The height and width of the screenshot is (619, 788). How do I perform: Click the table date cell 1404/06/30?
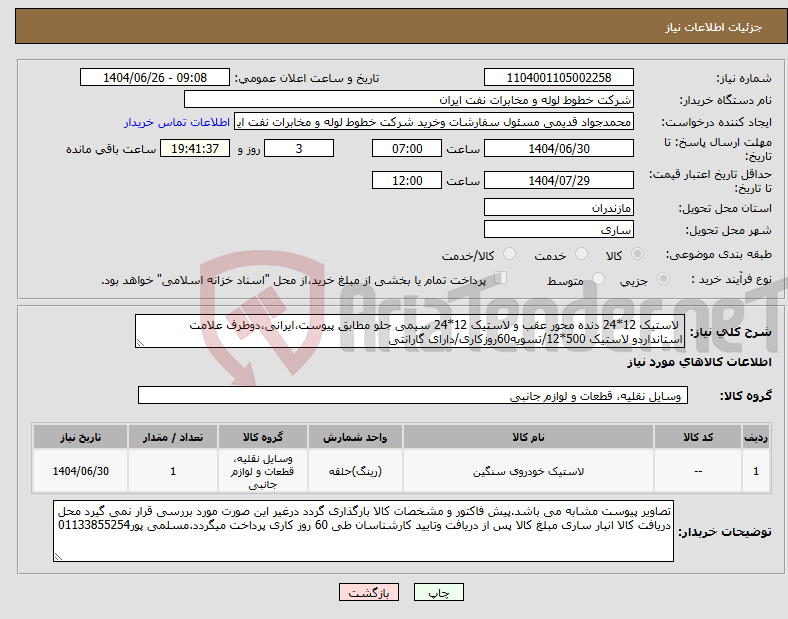[80, 471]
